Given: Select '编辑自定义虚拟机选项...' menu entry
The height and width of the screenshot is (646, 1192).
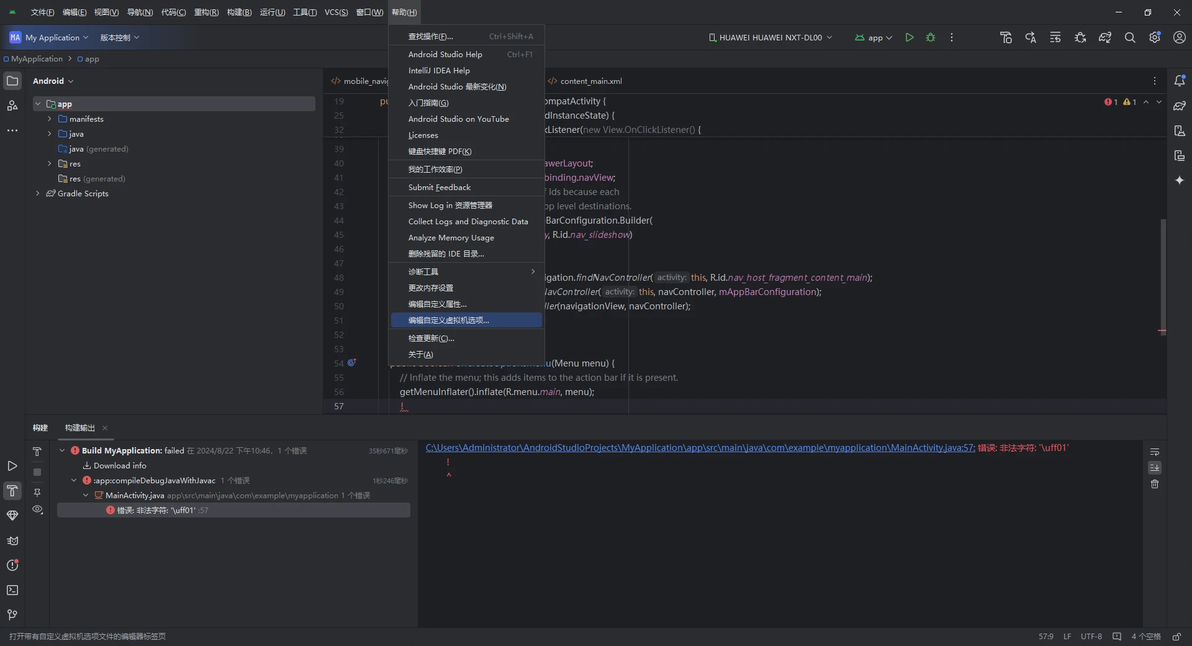Looking at the screenshot, I should pos(448,321).
